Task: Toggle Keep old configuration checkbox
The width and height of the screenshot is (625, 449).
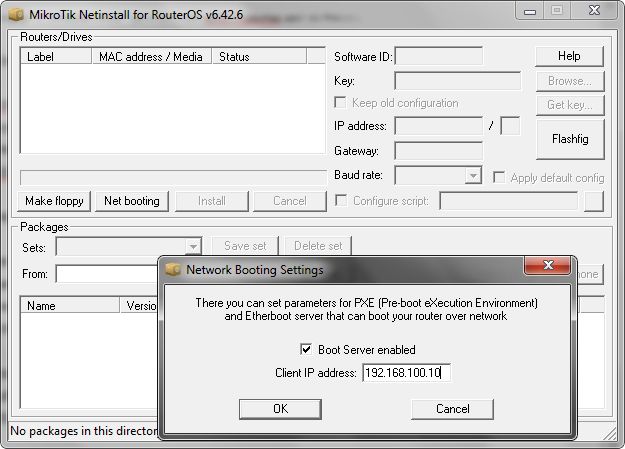Action: click(x=340, y=102)
